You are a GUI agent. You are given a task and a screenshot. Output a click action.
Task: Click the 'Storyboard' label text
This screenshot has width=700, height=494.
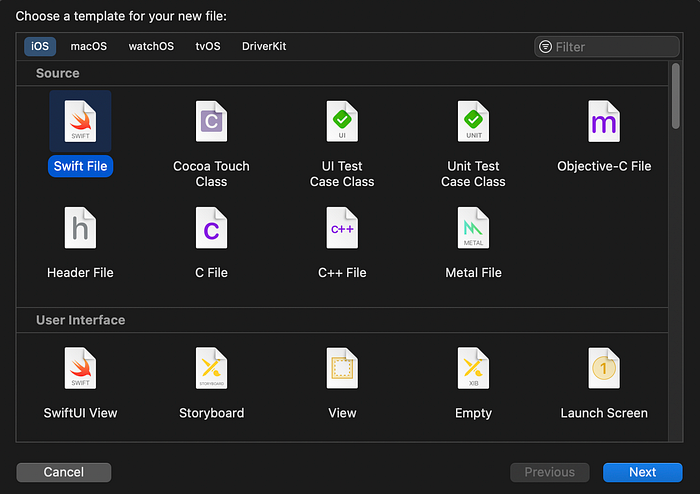tap(211, 413)
